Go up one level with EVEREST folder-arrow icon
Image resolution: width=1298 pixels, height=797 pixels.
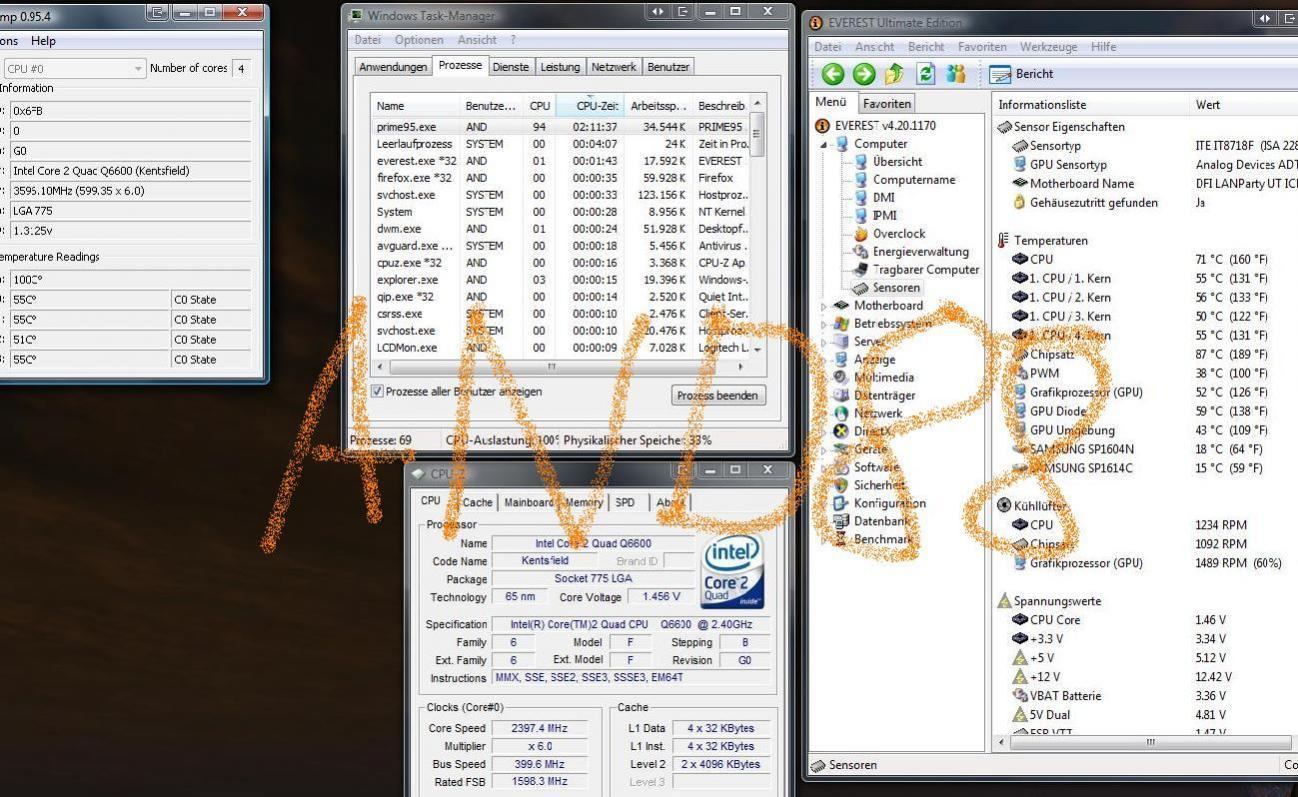click(x=895, y=74)
